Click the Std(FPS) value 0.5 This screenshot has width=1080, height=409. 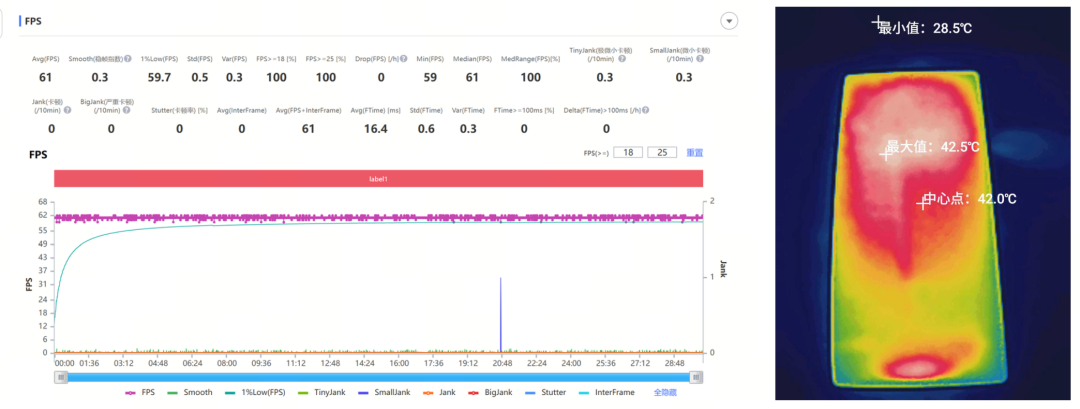pyautogui.click(x=200, y=77)
